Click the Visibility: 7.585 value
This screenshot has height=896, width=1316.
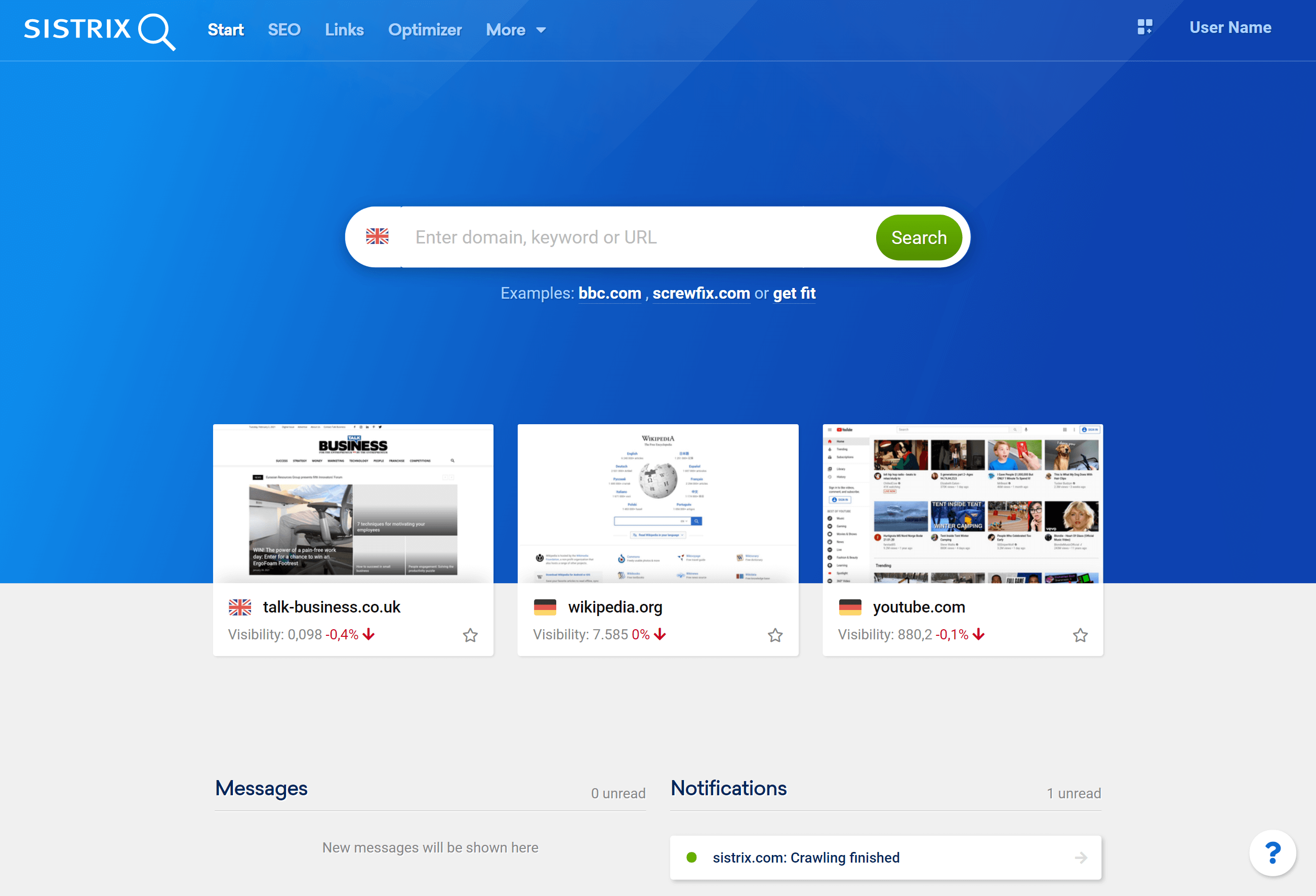pos(581,634)
